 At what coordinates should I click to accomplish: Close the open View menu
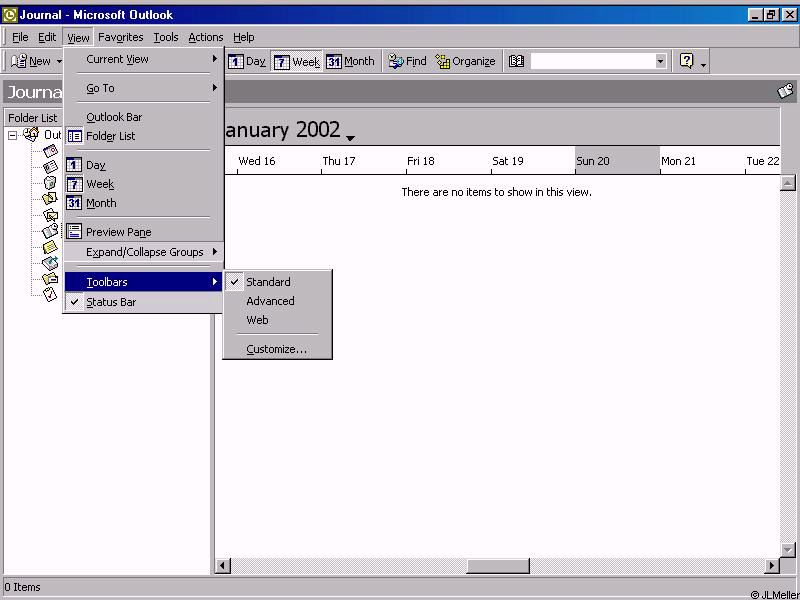78,37
